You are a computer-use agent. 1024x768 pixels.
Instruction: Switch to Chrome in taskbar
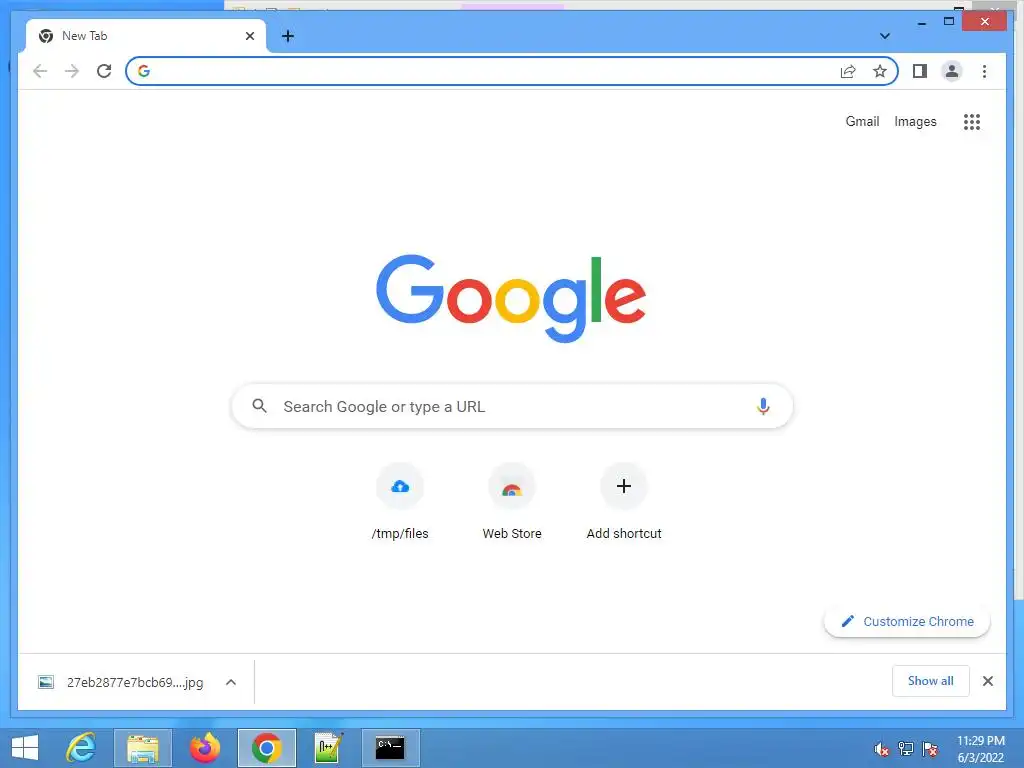click(266, 748)
